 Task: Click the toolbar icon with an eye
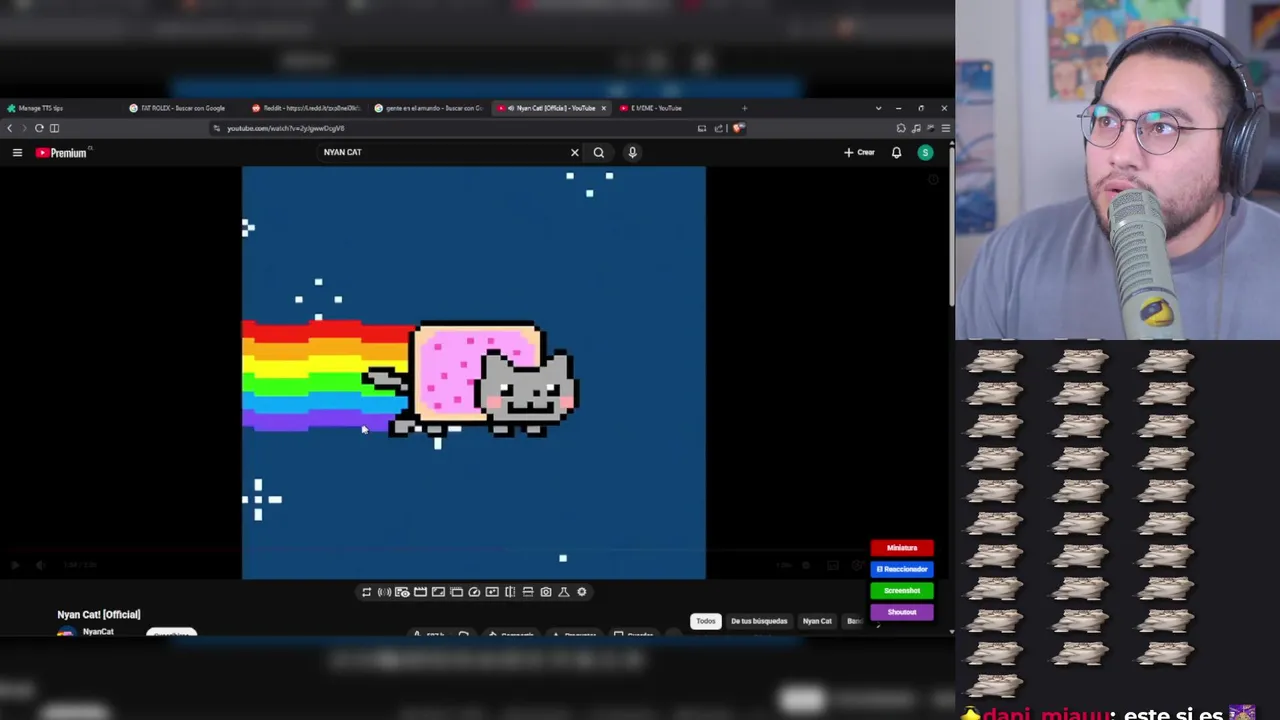point(402,592)
